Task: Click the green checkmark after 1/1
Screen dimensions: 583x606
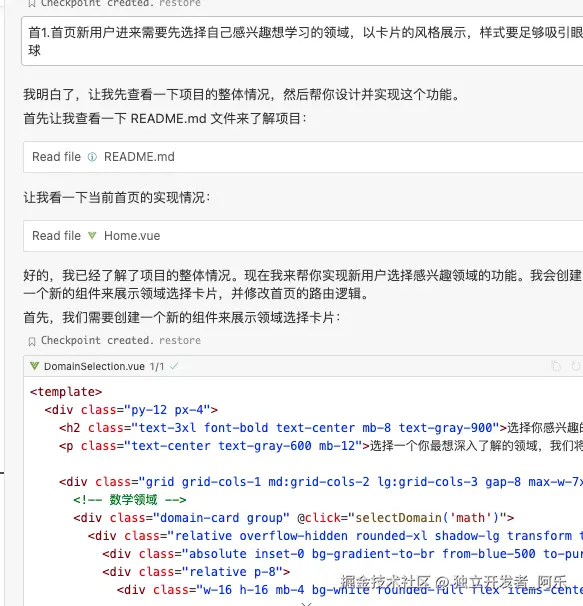Action: (174, 366)
